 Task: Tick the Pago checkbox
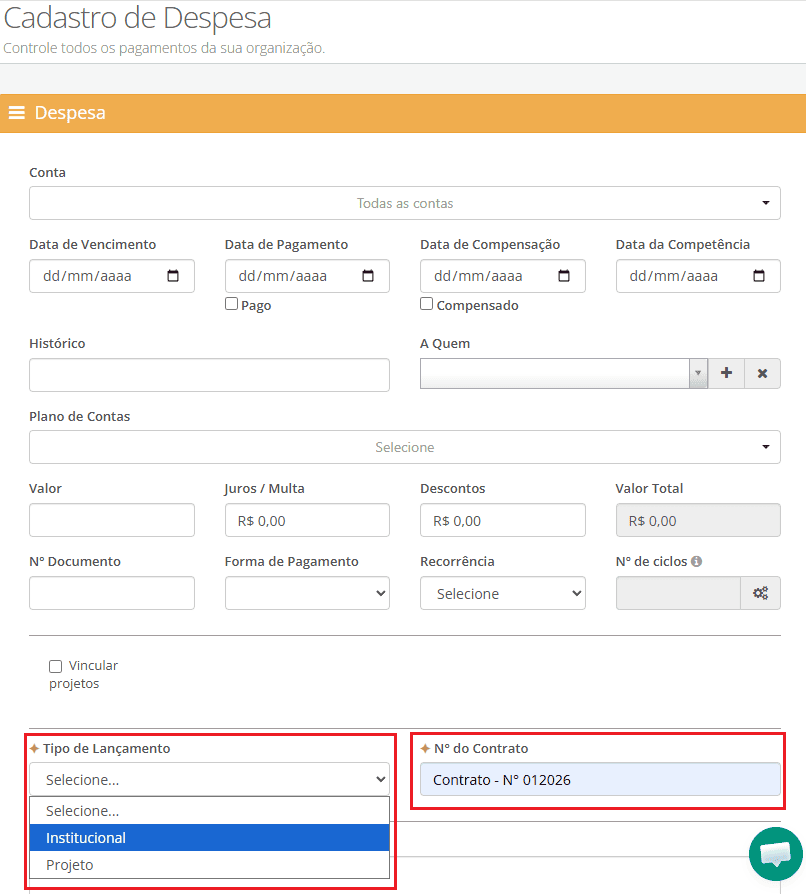pos(231,303)
